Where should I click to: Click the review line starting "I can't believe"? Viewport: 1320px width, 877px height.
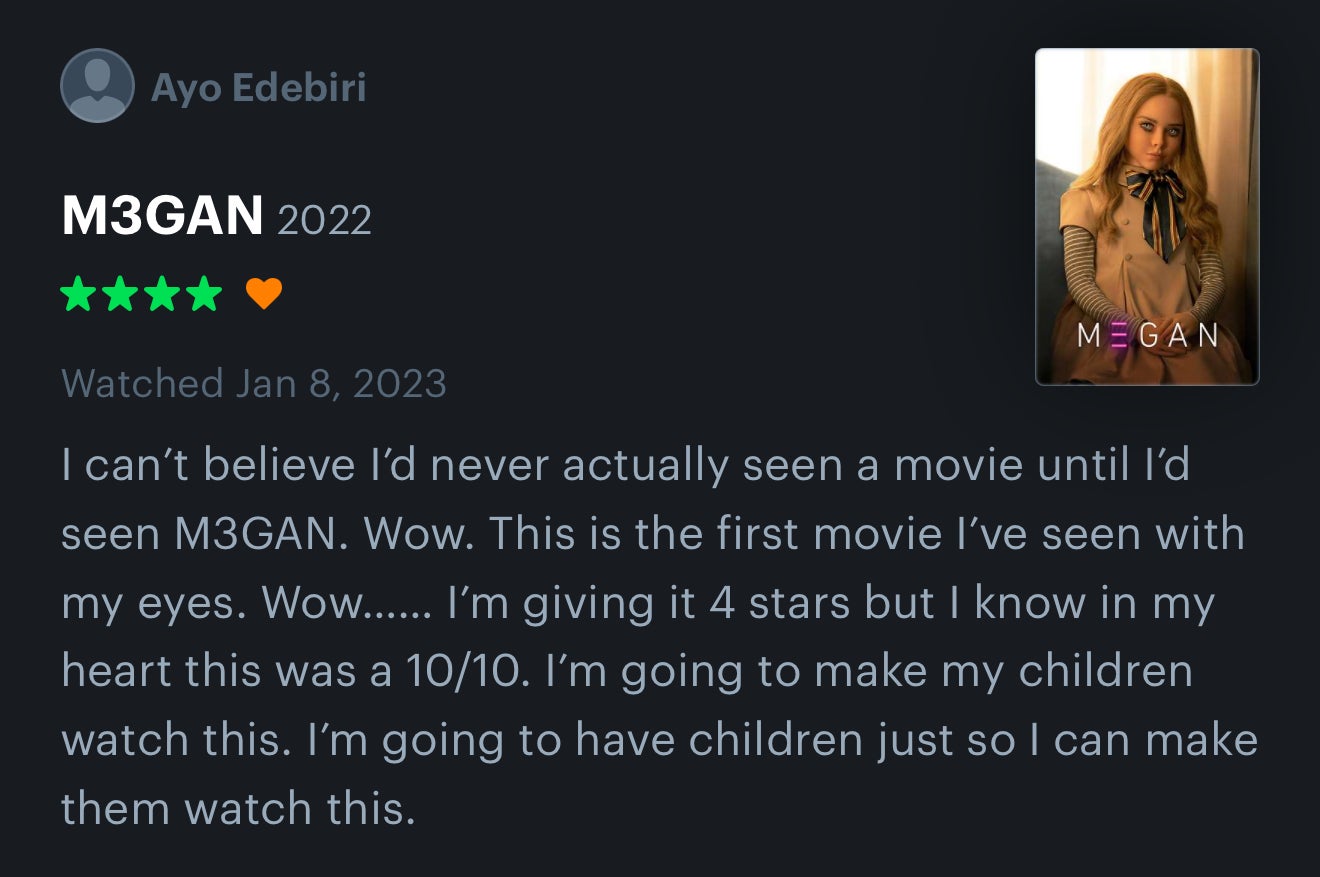[x=625, y=466]
